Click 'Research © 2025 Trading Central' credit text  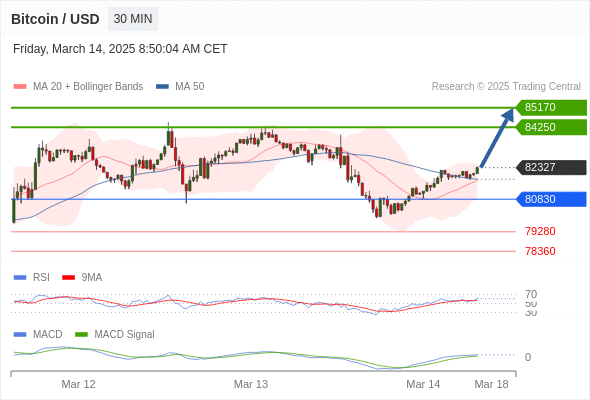506,87
